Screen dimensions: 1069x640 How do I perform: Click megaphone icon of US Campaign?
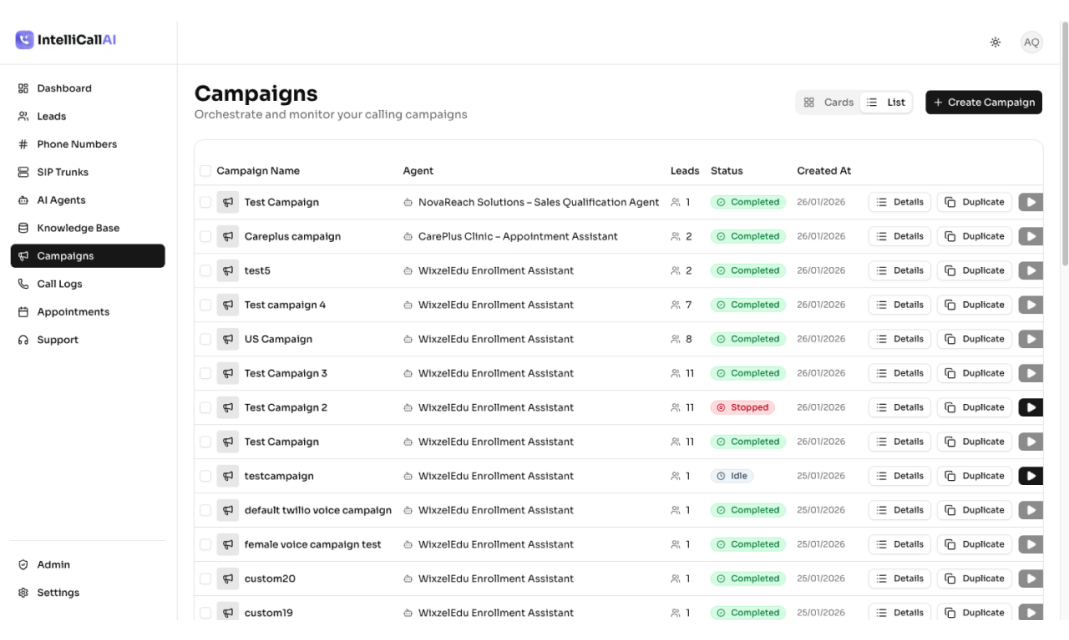[x=228, y=339]
